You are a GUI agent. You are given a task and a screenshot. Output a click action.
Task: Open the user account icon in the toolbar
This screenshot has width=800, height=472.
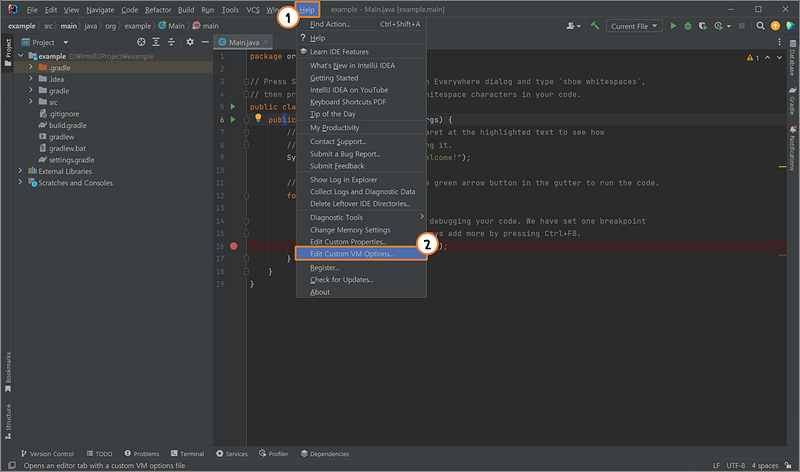573,26
